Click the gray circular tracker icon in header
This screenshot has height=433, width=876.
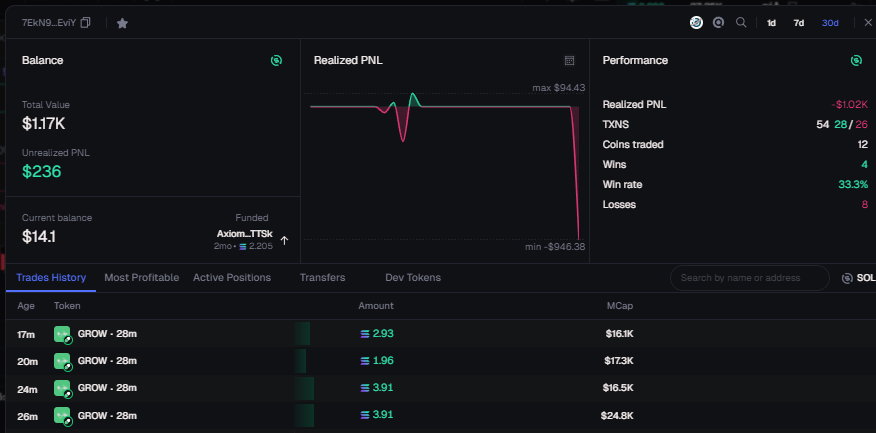(719, 23)
